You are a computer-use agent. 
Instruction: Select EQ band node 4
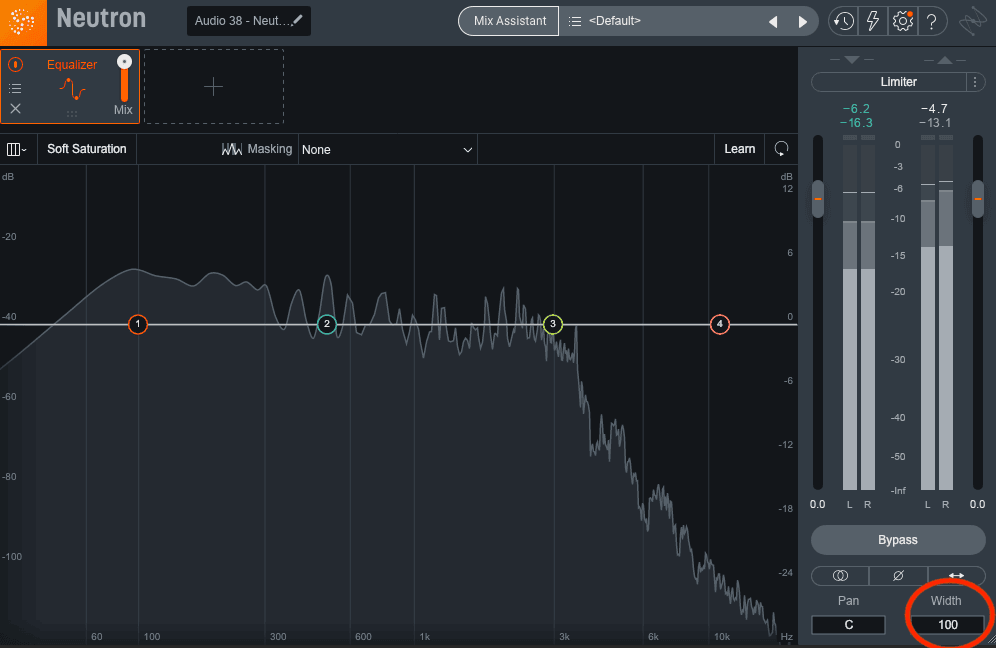[x=719, y=324]
